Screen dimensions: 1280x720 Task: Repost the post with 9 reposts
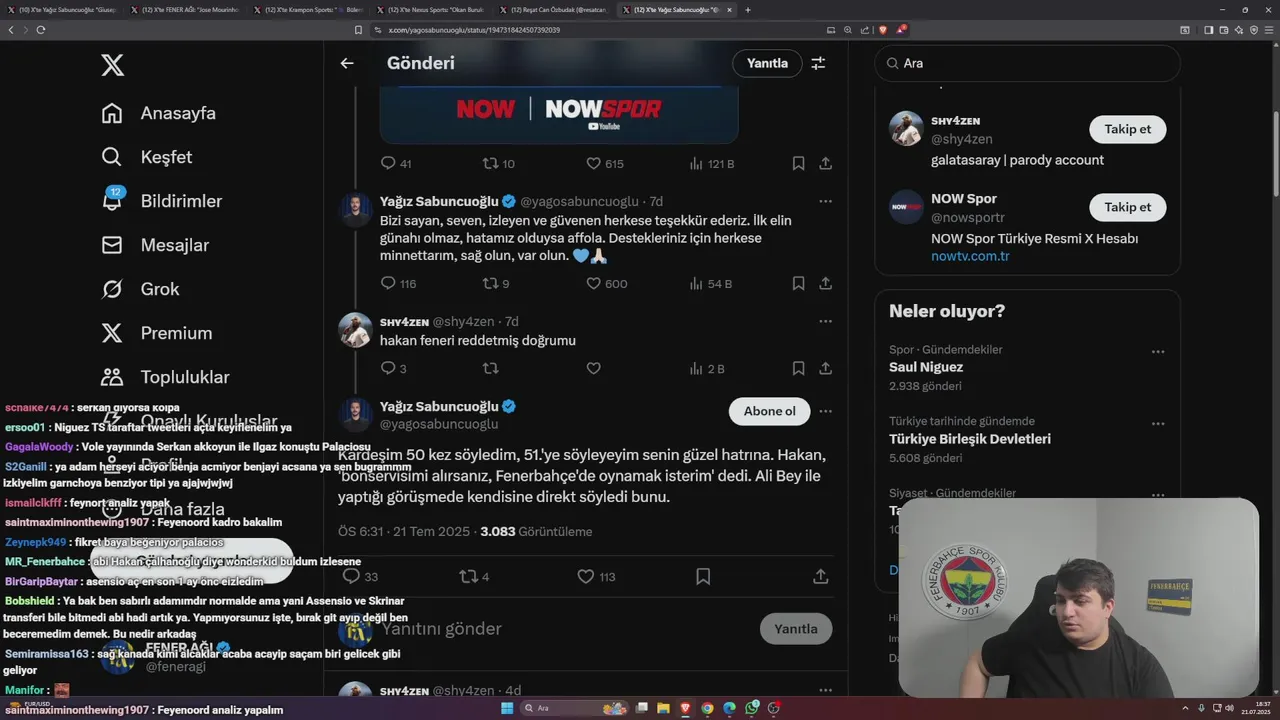point(490,283)
